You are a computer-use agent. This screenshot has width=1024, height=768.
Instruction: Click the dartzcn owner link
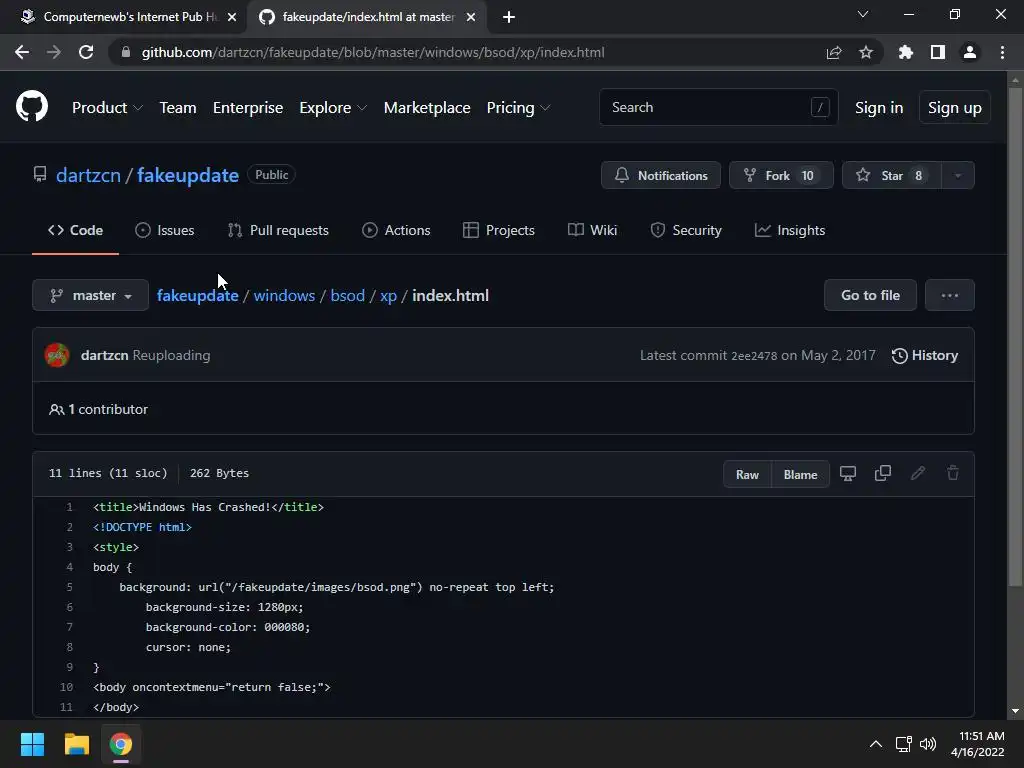point(88,175)
